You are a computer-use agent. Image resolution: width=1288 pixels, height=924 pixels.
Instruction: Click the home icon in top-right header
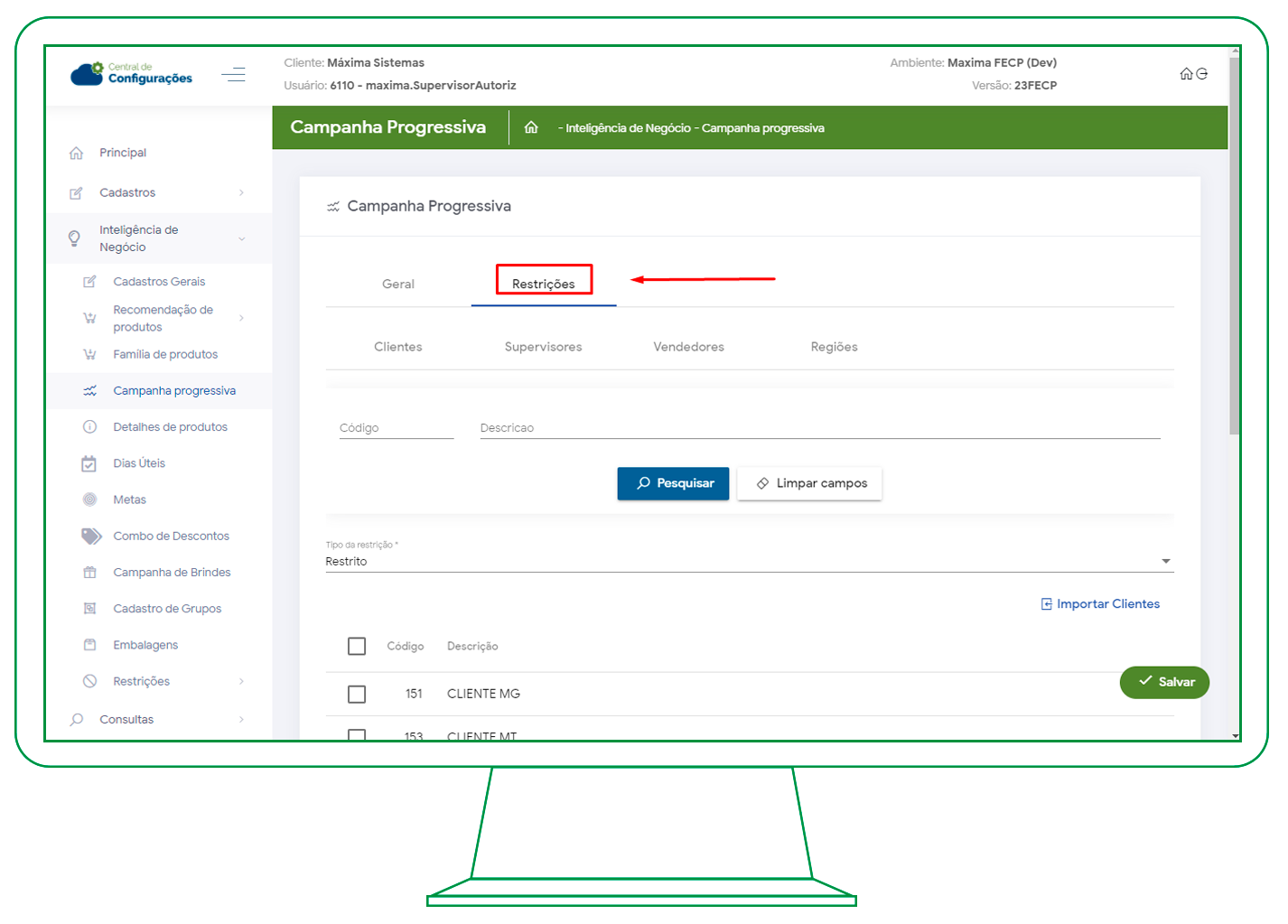click(1186, 74)
